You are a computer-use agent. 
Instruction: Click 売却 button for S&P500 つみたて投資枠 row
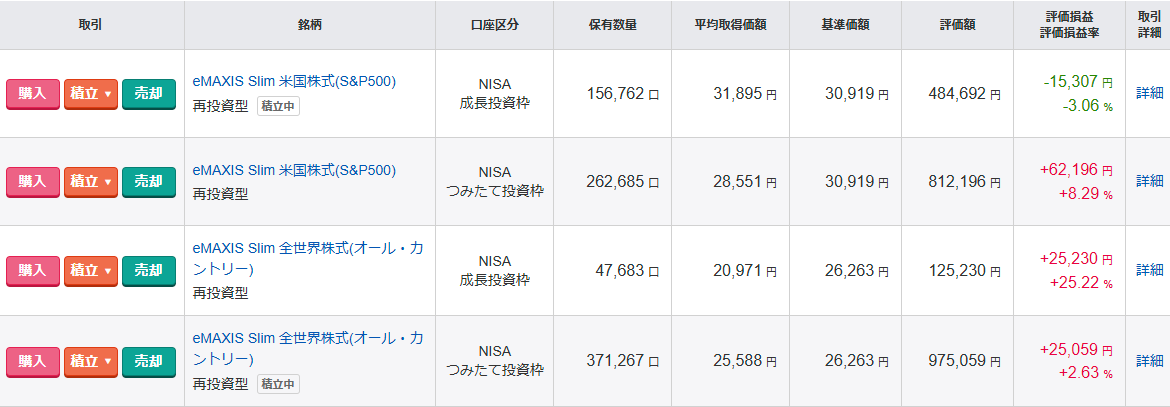(x=148, y=181)
